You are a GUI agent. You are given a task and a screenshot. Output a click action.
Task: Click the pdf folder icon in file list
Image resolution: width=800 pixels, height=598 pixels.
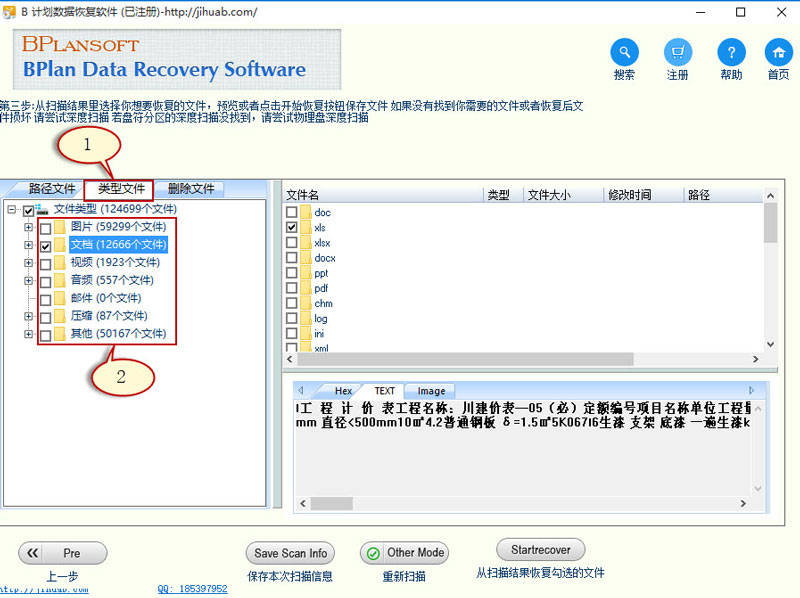coord(306,288)
